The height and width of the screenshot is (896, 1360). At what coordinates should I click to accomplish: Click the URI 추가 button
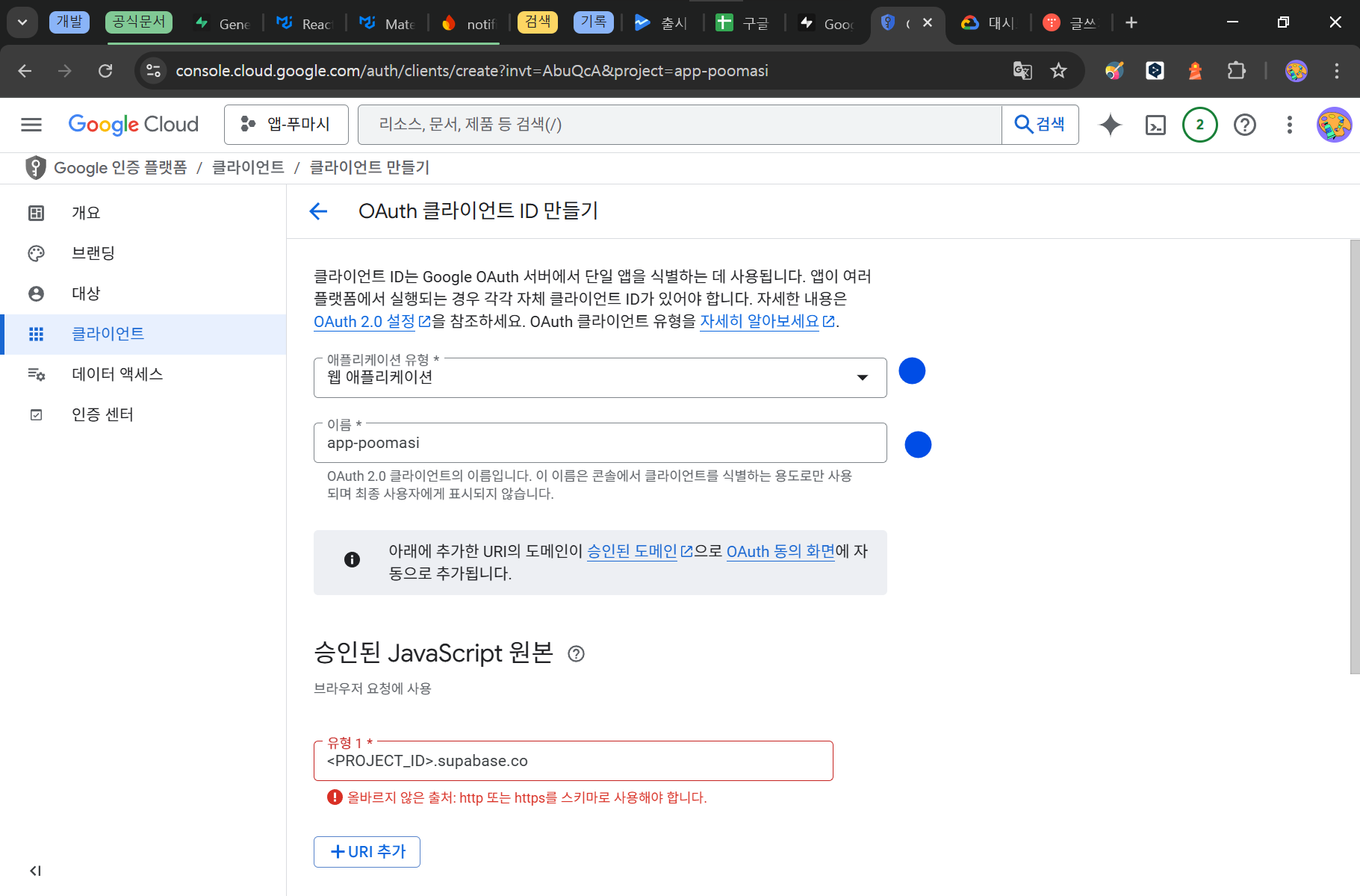(x=367, y=852)
